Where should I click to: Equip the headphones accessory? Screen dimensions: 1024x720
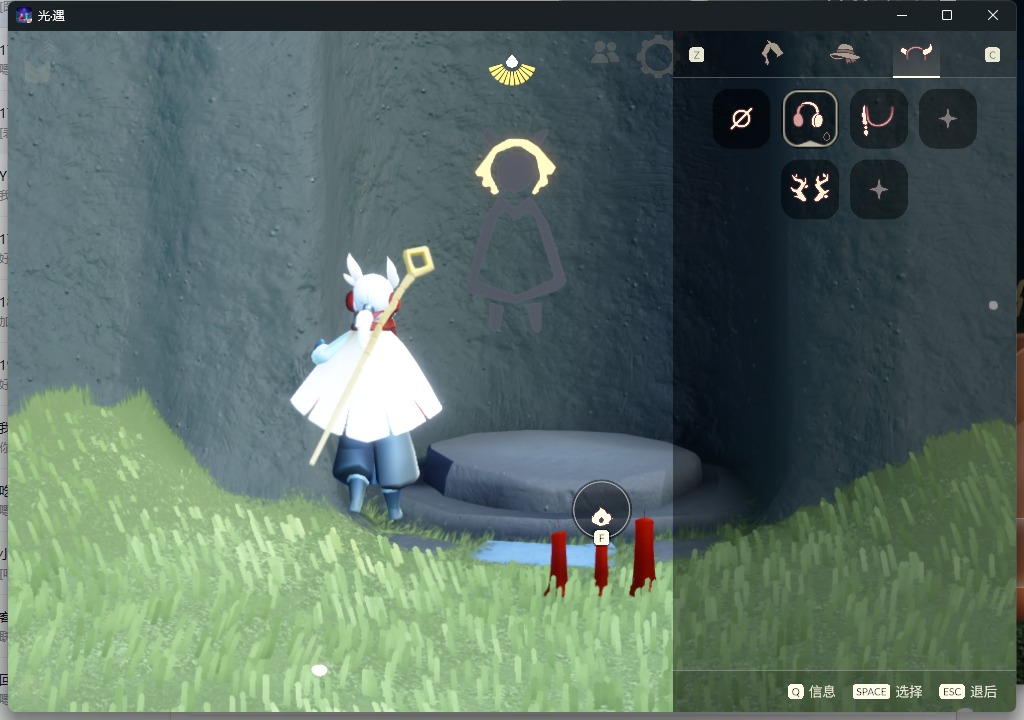tap(810, 119)
